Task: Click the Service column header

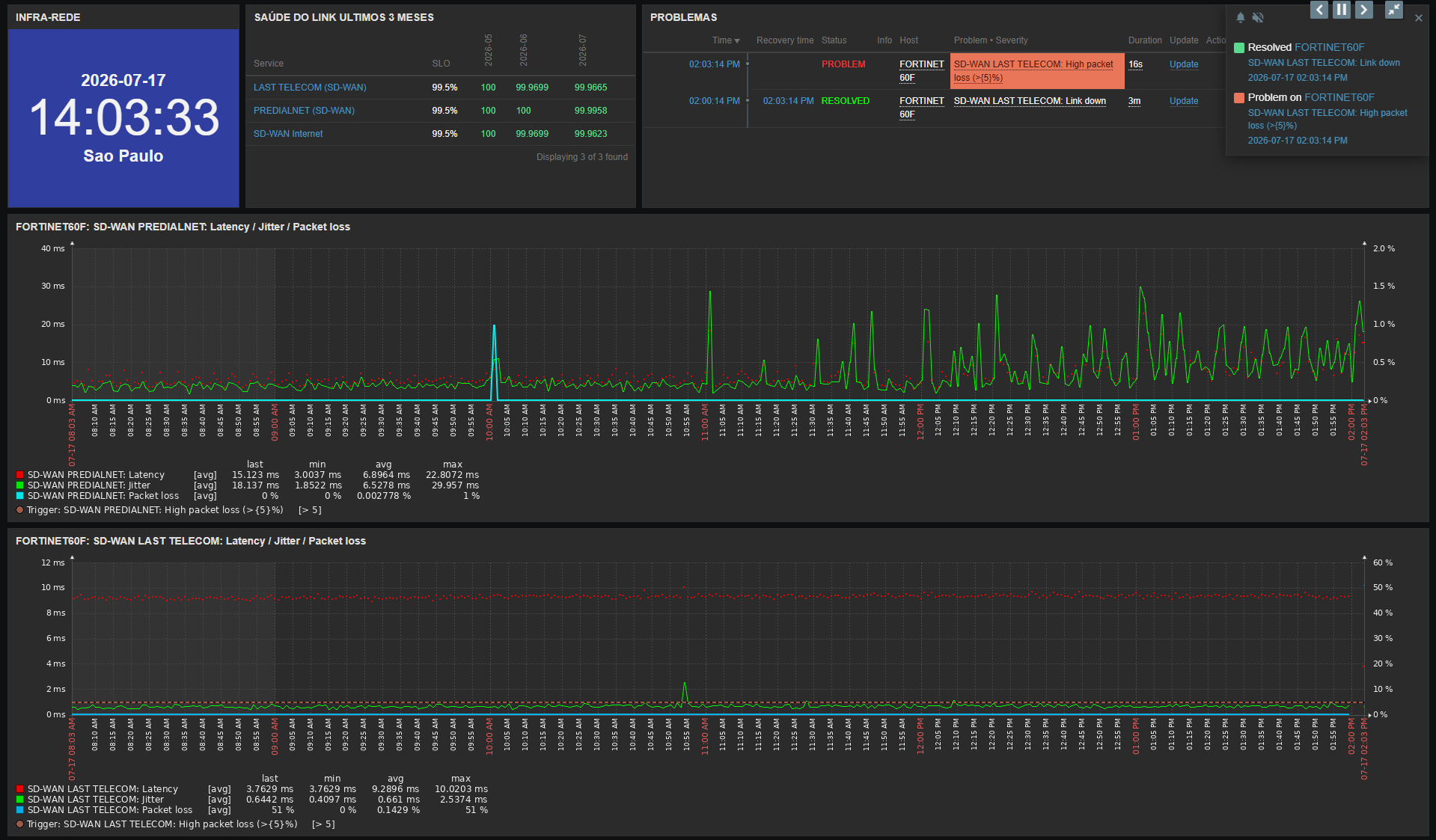Action: click(x=269, y=64)
